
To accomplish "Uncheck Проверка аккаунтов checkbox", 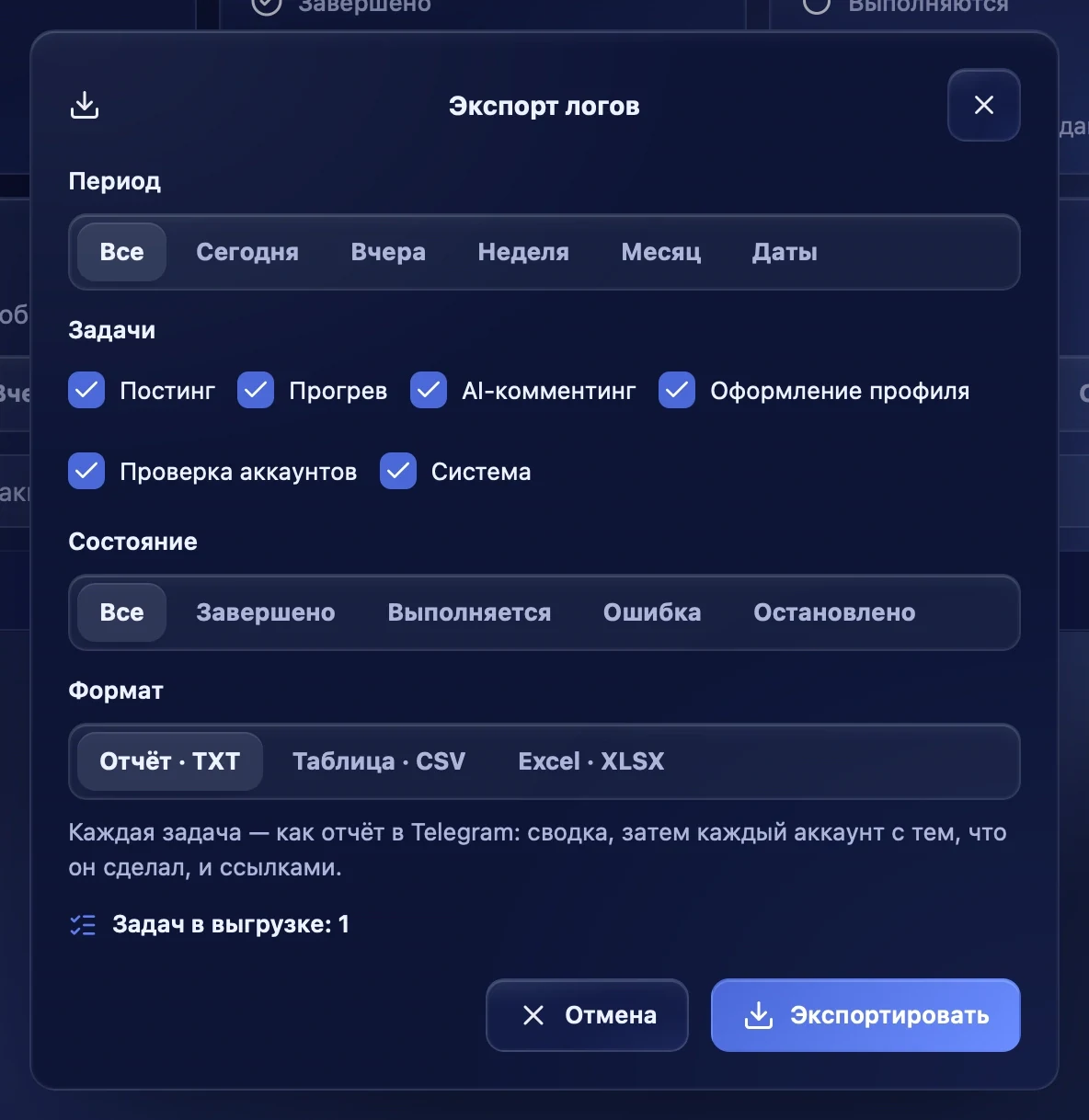I will pyautogui.click(x=86, y=471).
